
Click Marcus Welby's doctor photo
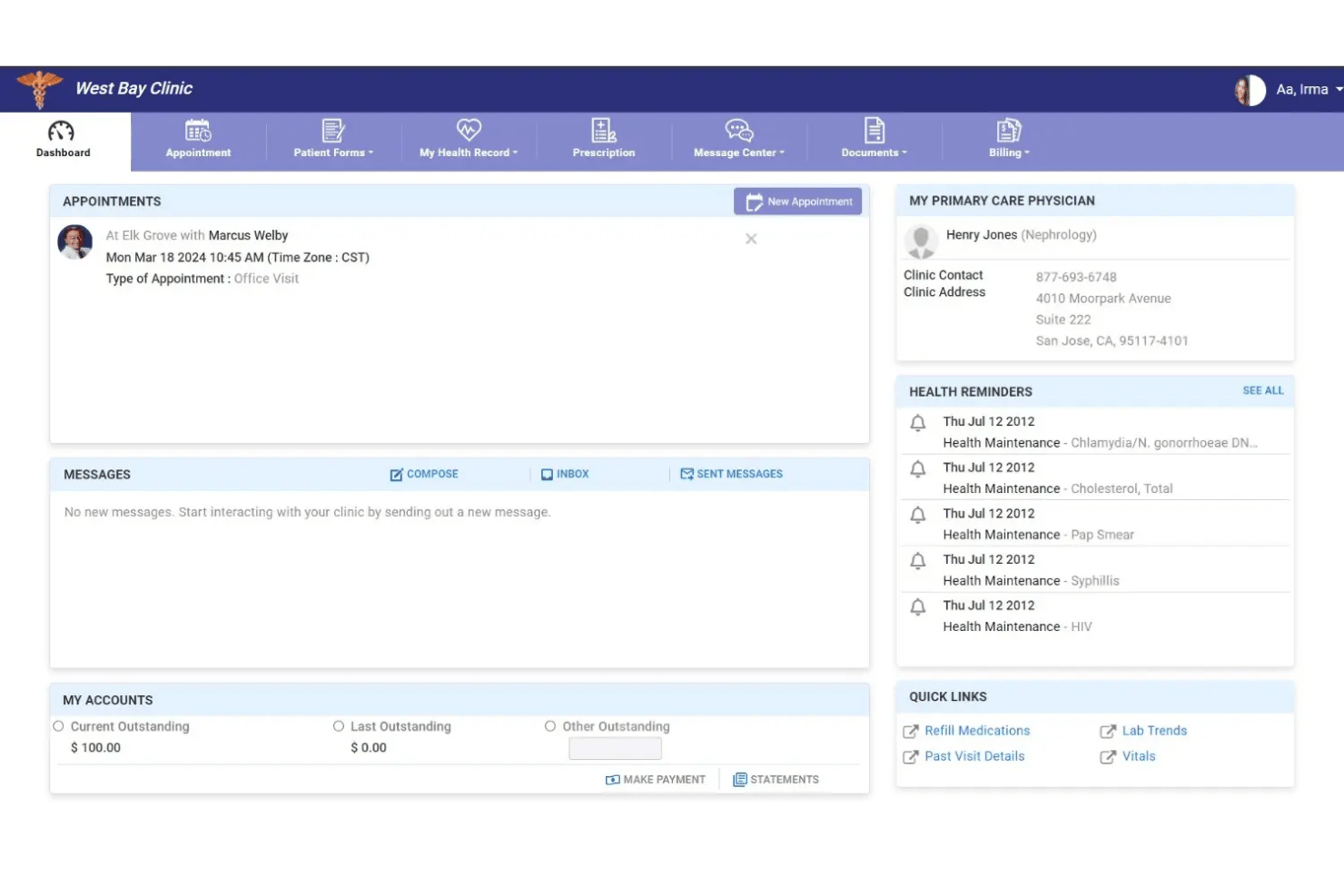pyautogui.click(x=75, y=242)
